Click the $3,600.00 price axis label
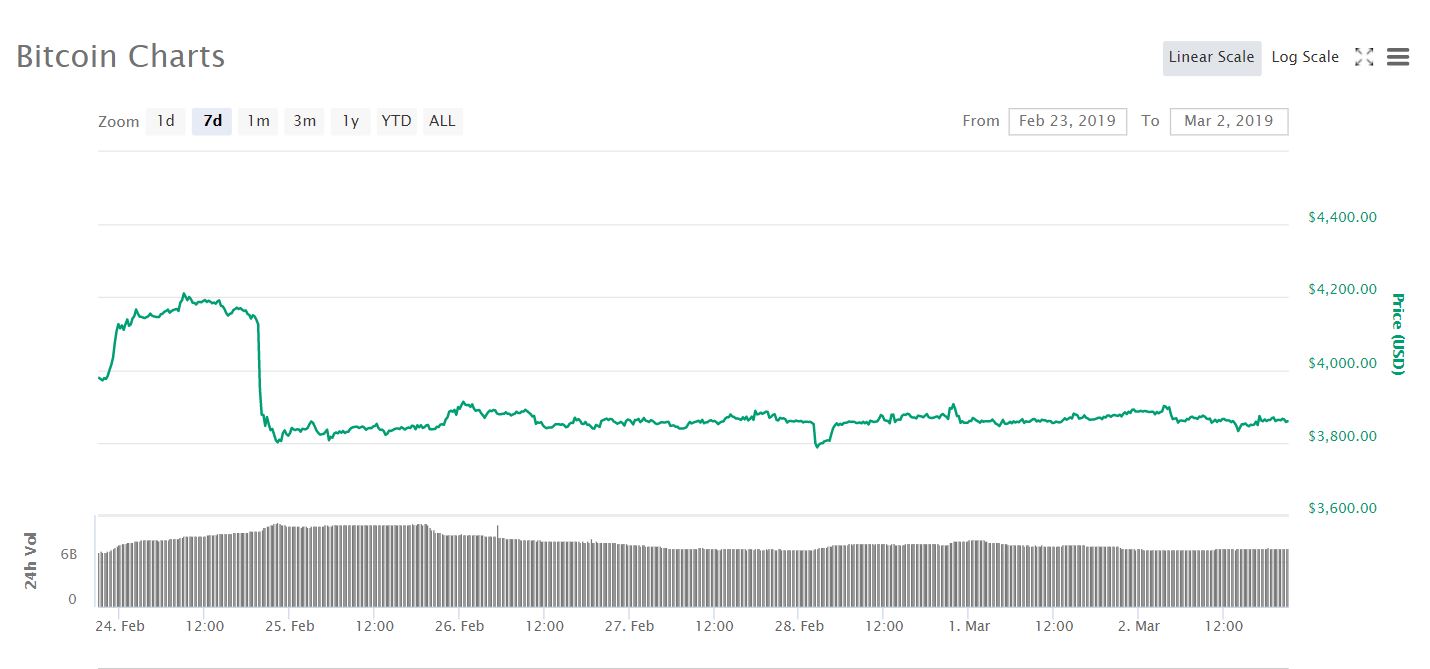1430x669 pixels. [x=1342, y=508]
